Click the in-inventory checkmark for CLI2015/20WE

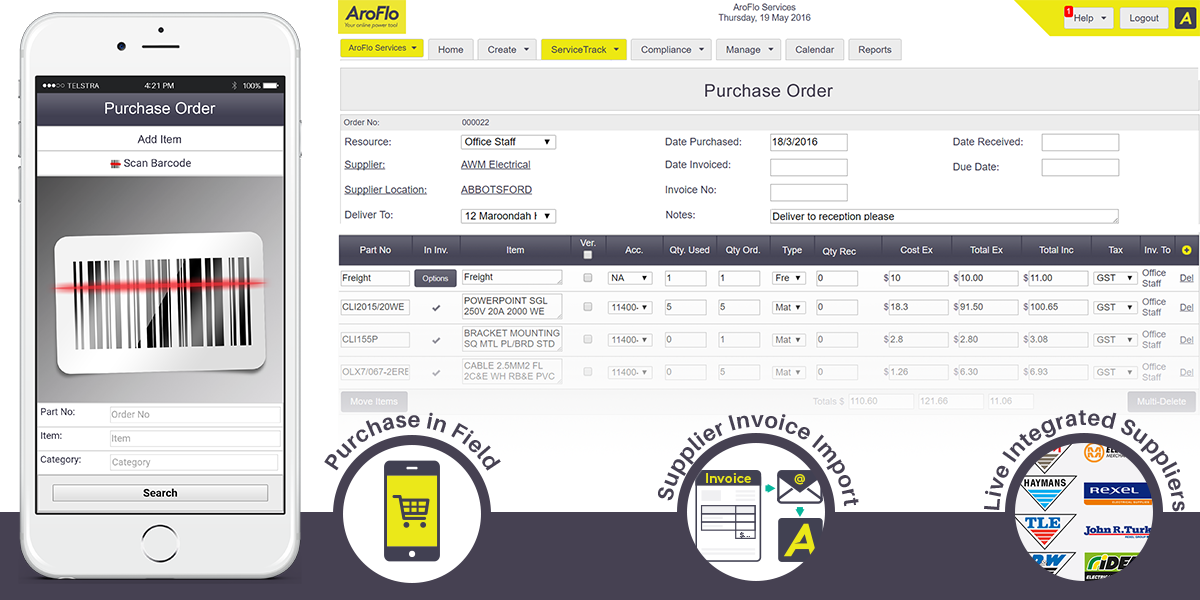[435, 308]
